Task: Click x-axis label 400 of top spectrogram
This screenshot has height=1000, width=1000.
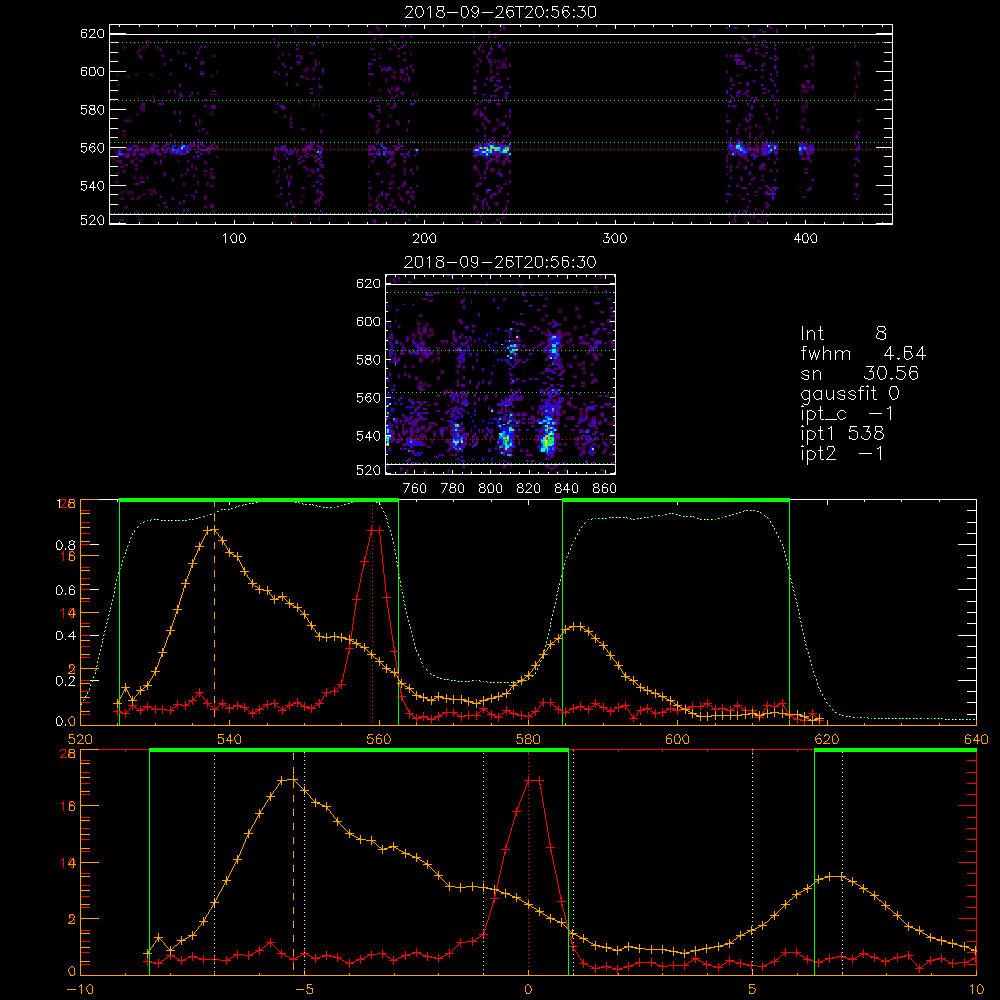Action: click(805, 239)
